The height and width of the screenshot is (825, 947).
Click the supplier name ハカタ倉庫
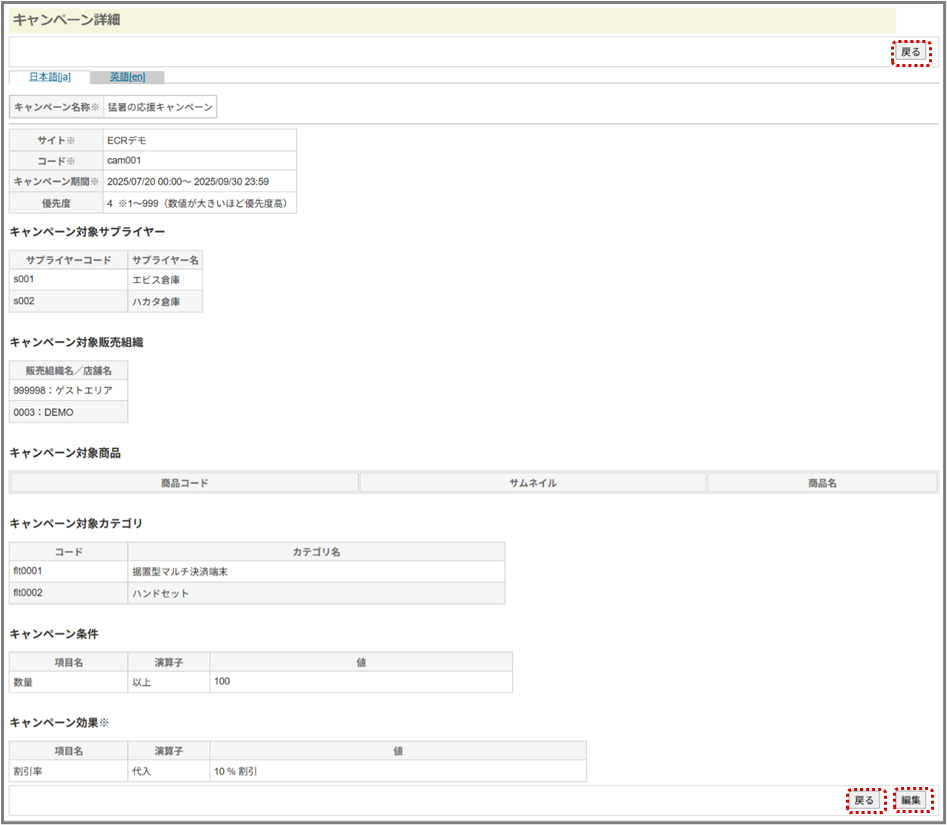(x=155, y=302)
